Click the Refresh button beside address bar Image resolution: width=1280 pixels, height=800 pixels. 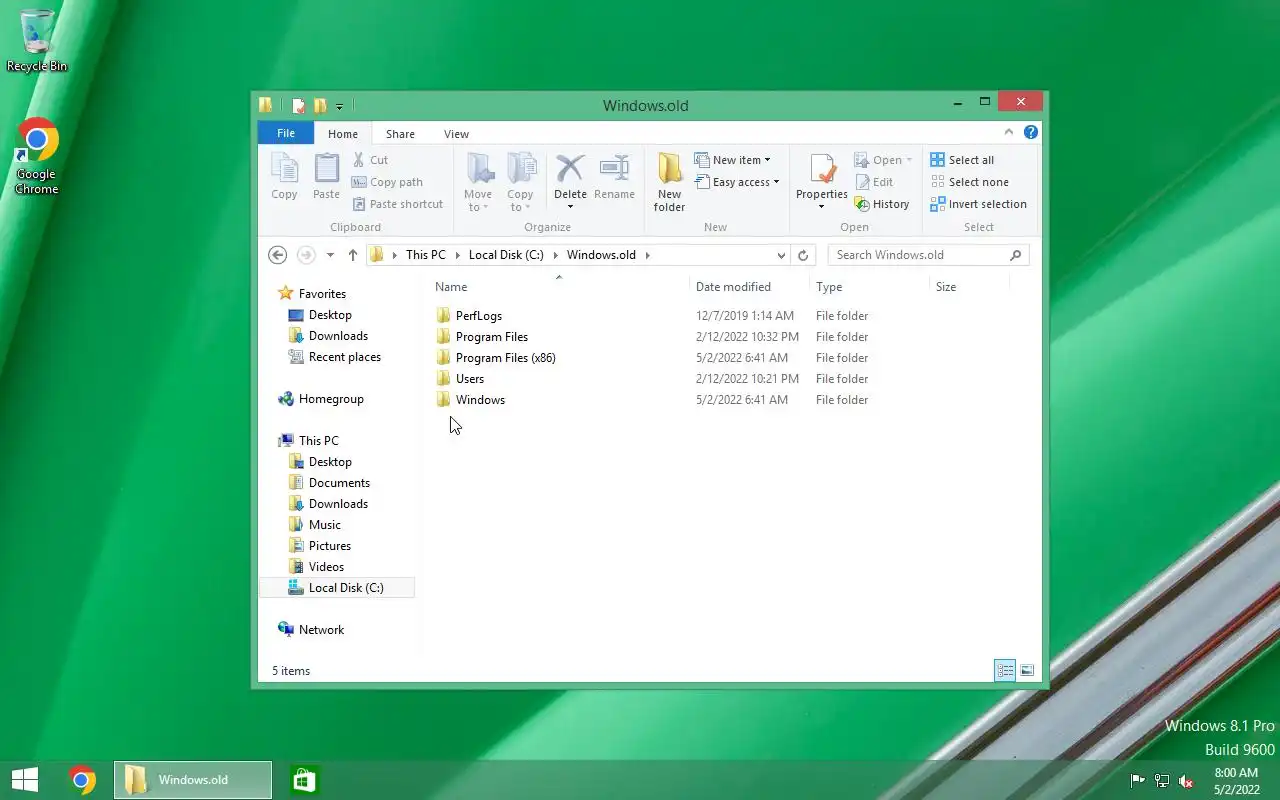click(802, 255)
